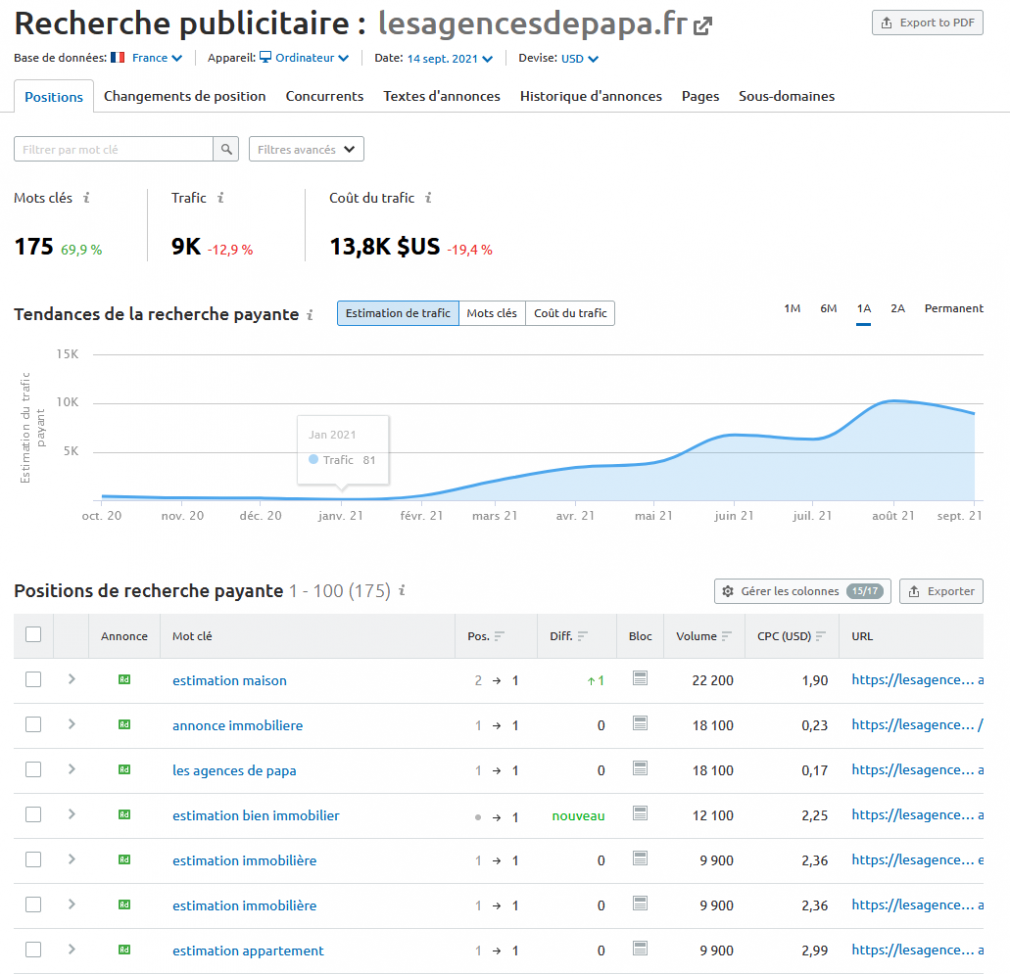Viewport: 1010px width, 974px height.
Task: Open SERP bloc icon for estimation bien immobilier
Action: [x=640, y=814]
